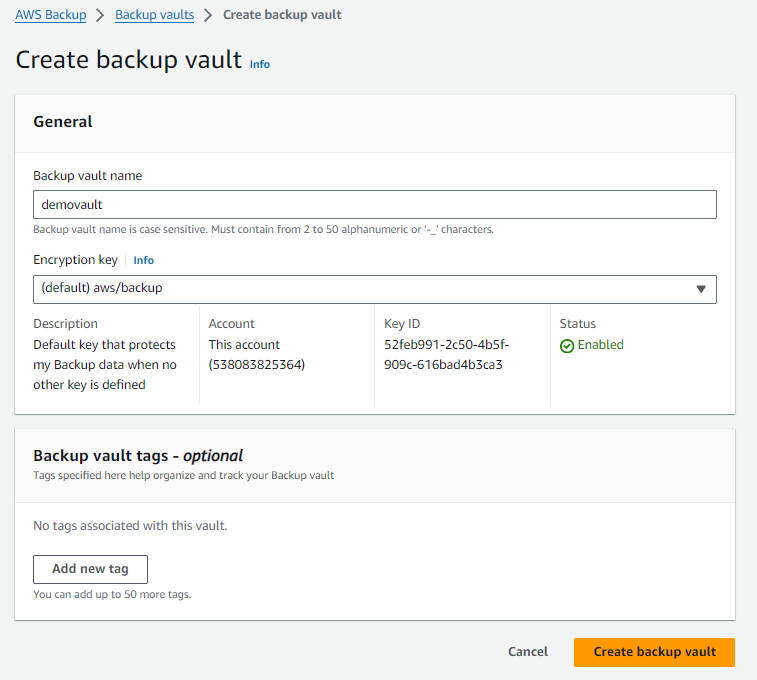This screenshot has width=757, height=680.
Task: Click the Enabled status checkmark icon
Action: click(x=567, y=346)
